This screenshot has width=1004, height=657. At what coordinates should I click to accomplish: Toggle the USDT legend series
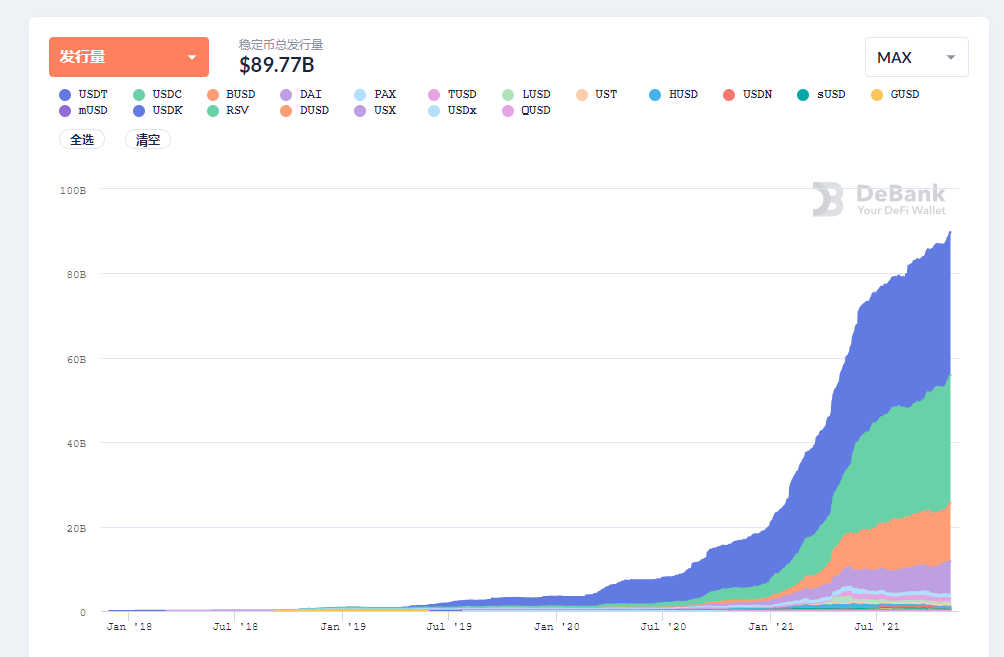(83, 94)
